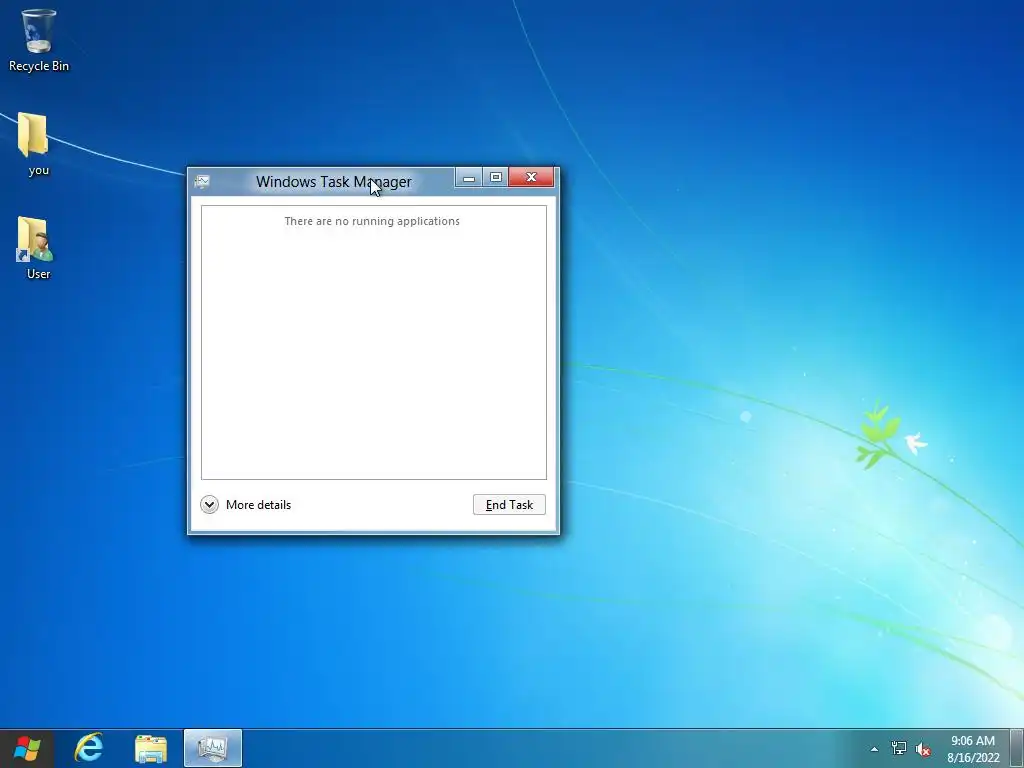Screen dimensions: 1024x768
Task: Click the End Task button
Action: pos(509,504)
